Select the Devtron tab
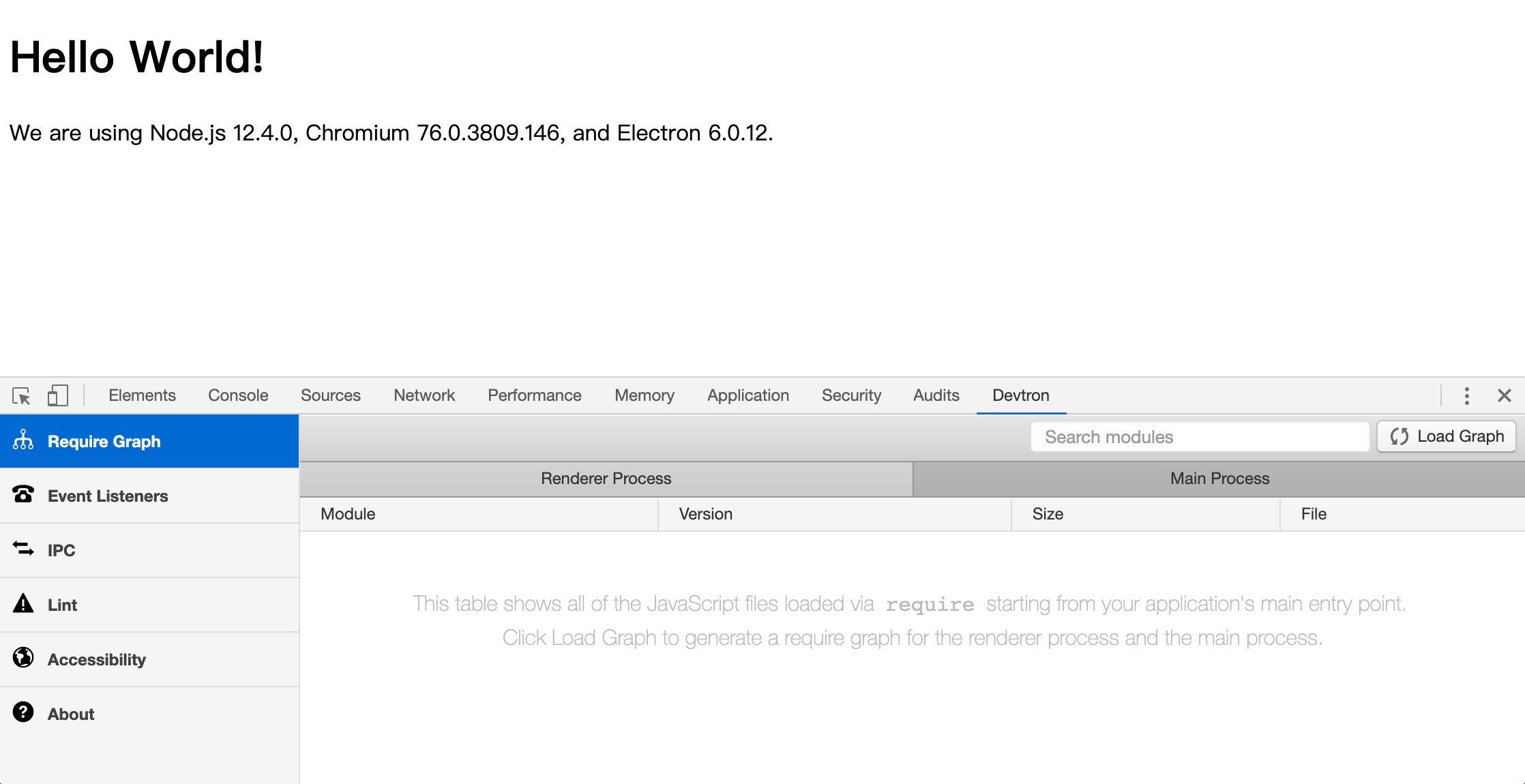This screenshot has width=1525, height=784. point(1020,395)
